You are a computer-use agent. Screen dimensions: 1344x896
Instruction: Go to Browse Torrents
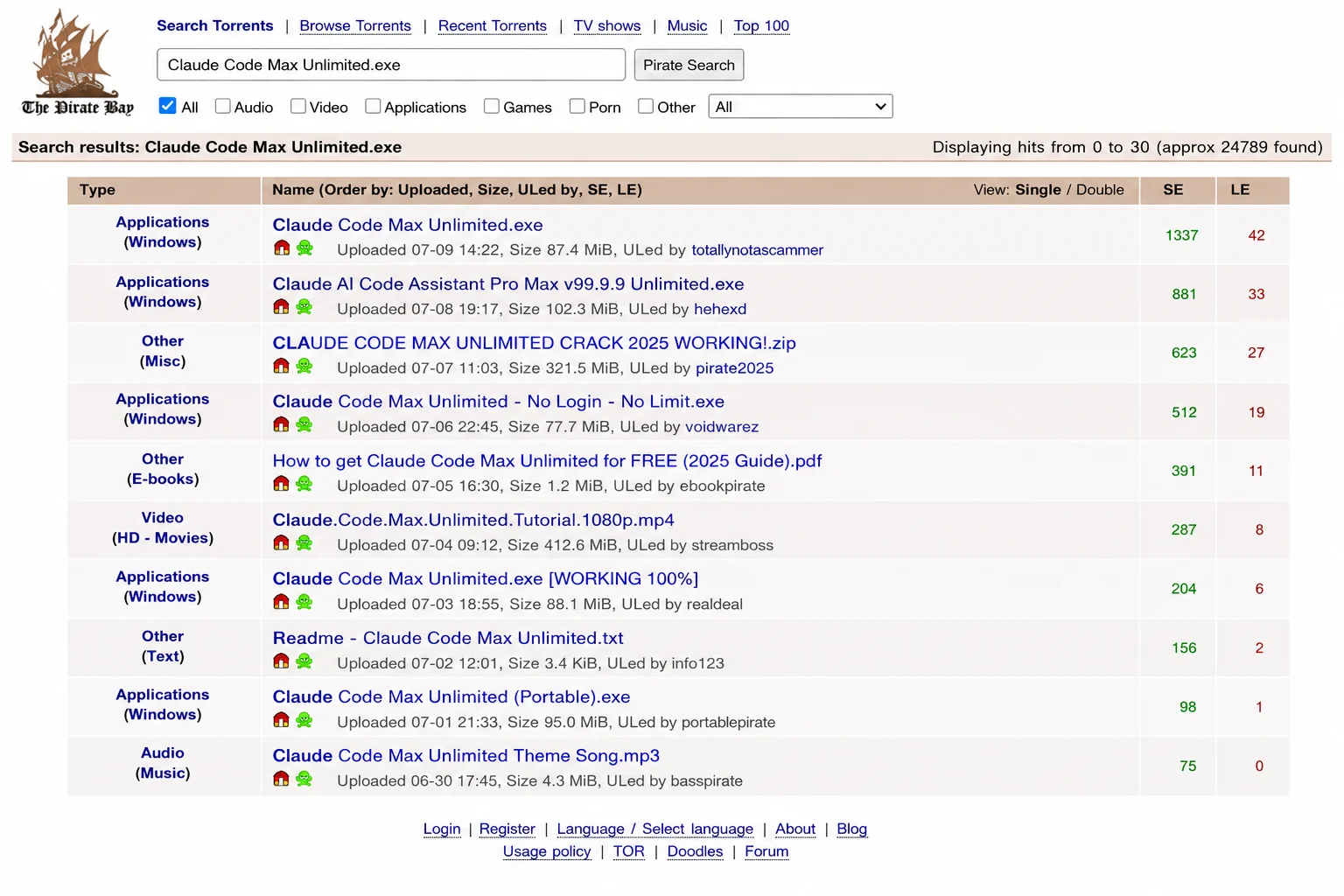click(355, 25)
